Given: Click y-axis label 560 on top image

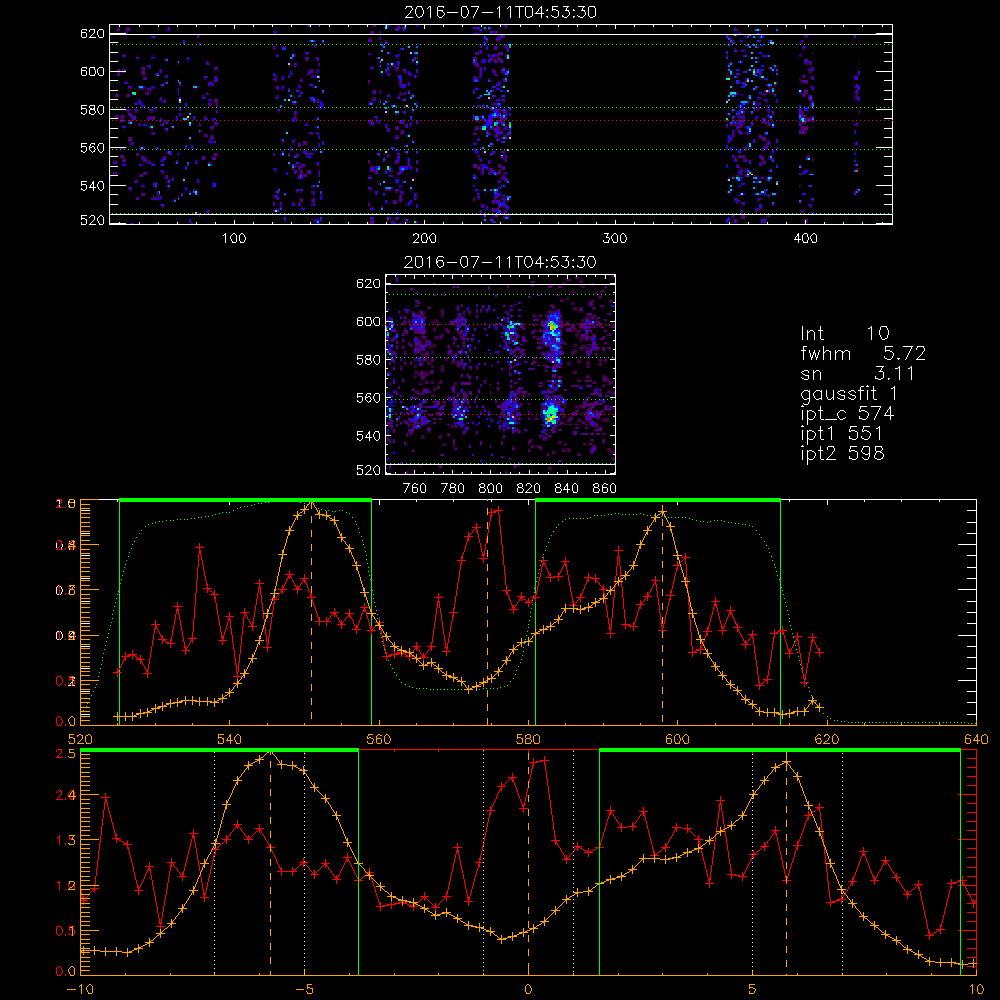Looking at the screenshot, I should (92, 148).
